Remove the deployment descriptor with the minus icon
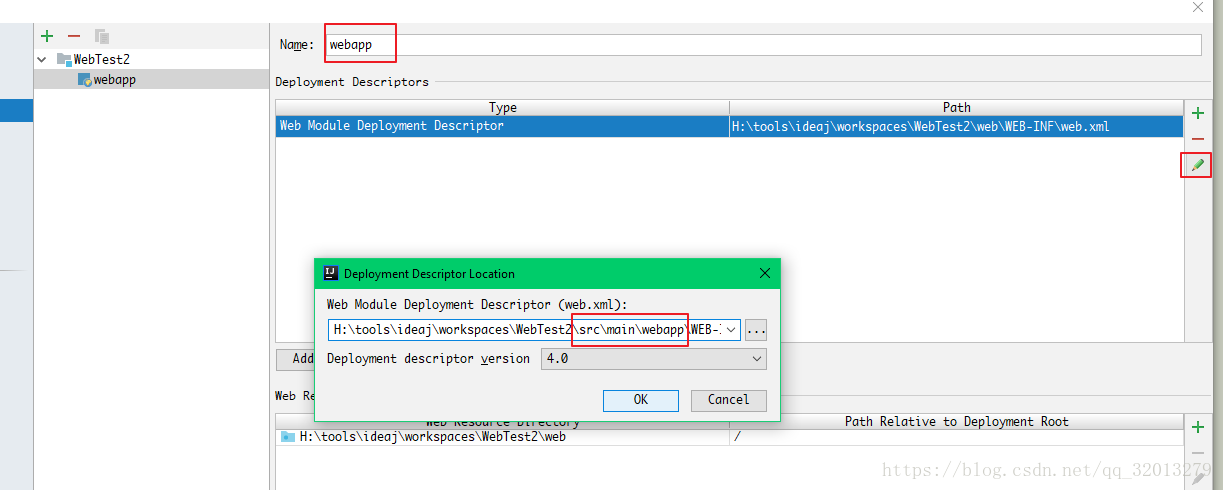The height and width of the screenshot is (490, 1223). [x=1198, y=139]
